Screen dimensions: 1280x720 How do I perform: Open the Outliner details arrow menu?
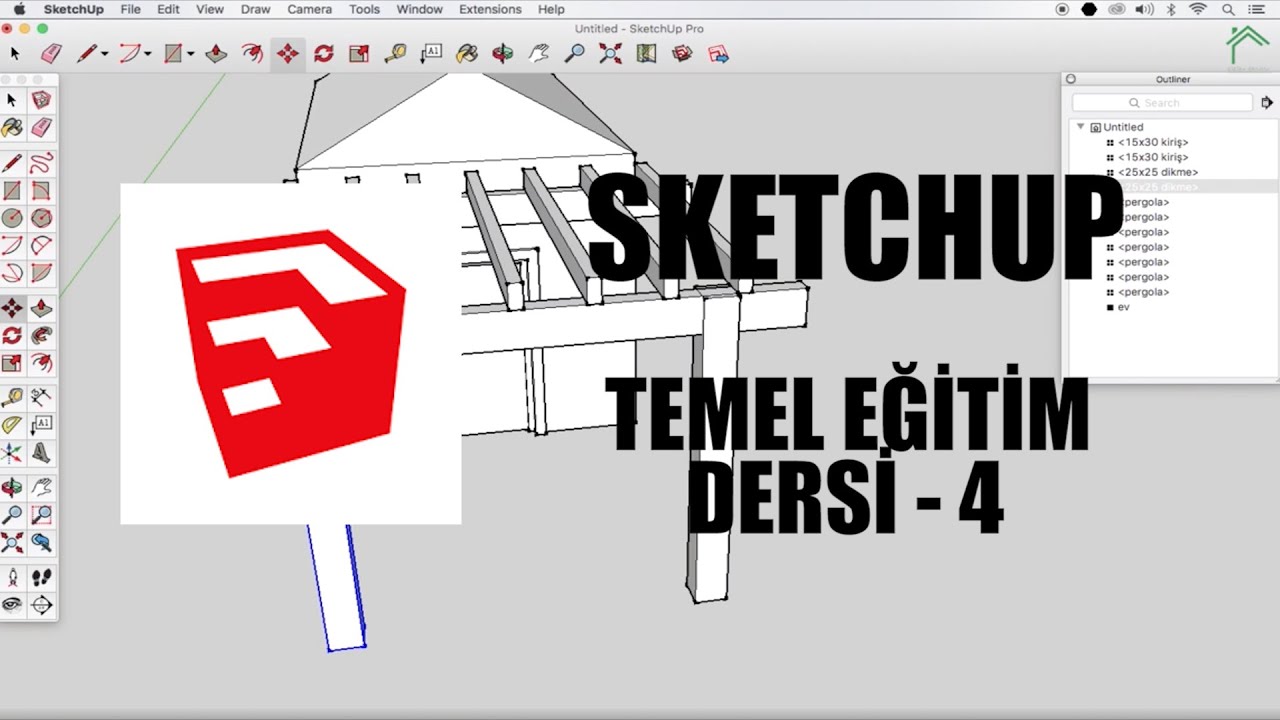coord(1267,102)
